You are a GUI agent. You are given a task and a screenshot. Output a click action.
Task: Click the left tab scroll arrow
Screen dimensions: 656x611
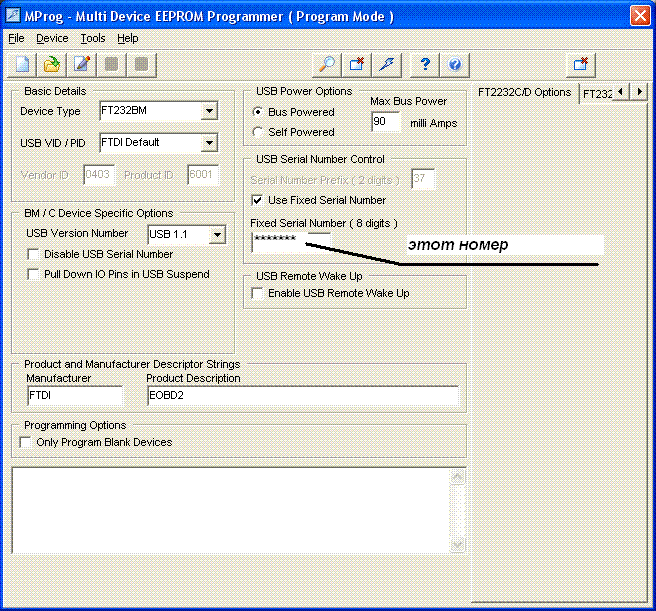pyautogui.click(x=620, y=91)
